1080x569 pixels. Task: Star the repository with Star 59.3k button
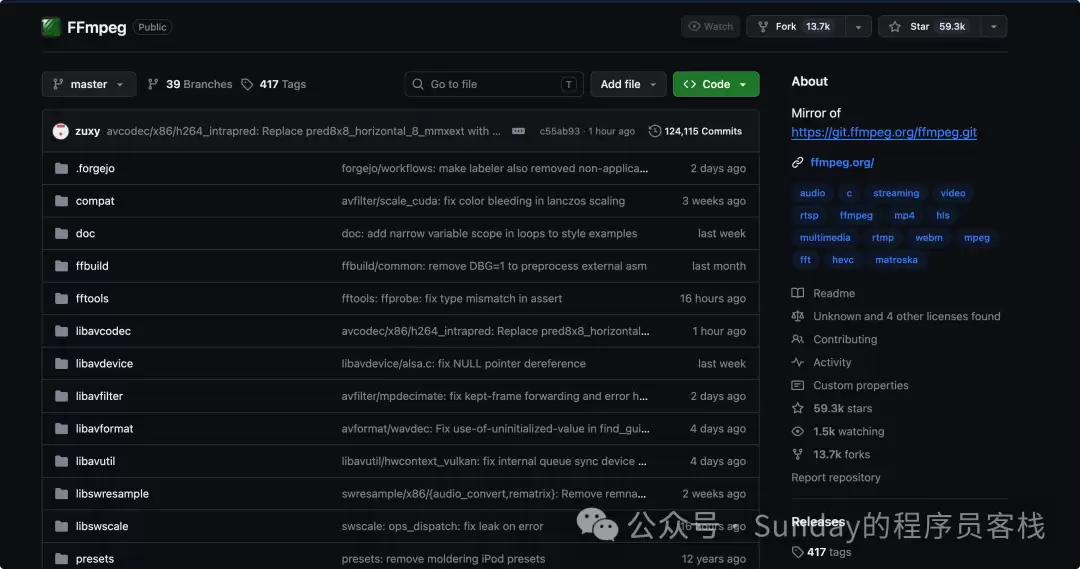[929, 27]
